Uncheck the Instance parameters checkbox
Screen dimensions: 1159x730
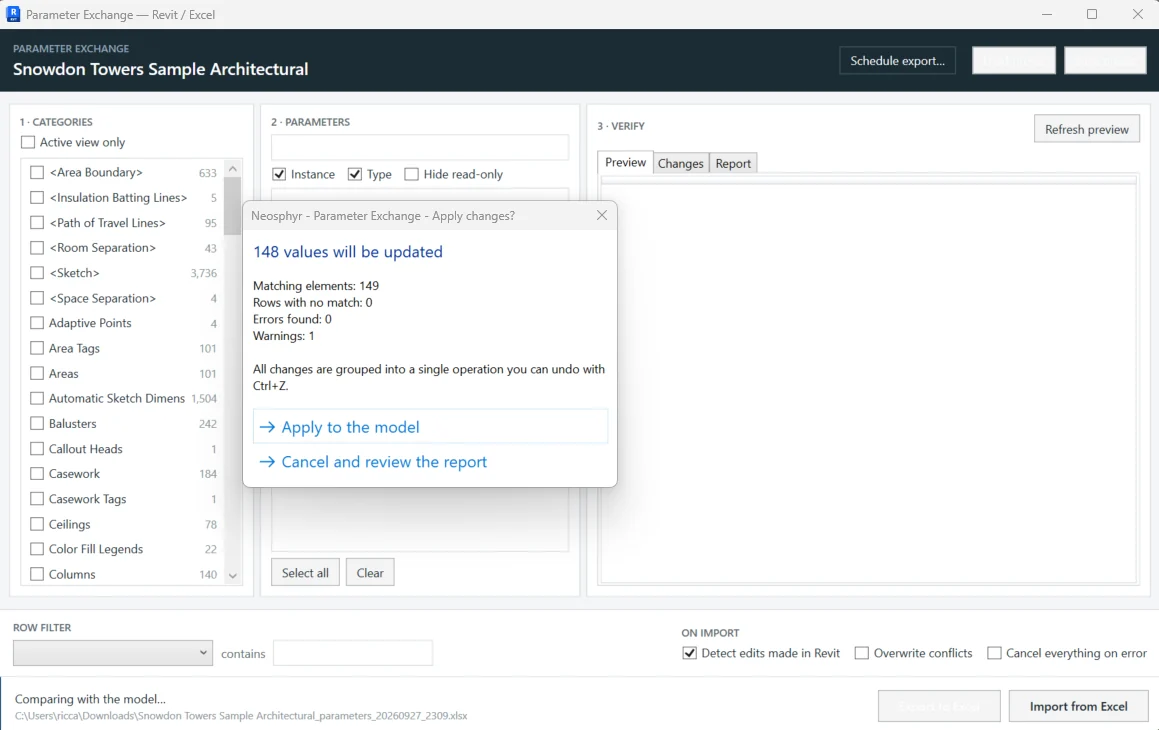point(279,174)
